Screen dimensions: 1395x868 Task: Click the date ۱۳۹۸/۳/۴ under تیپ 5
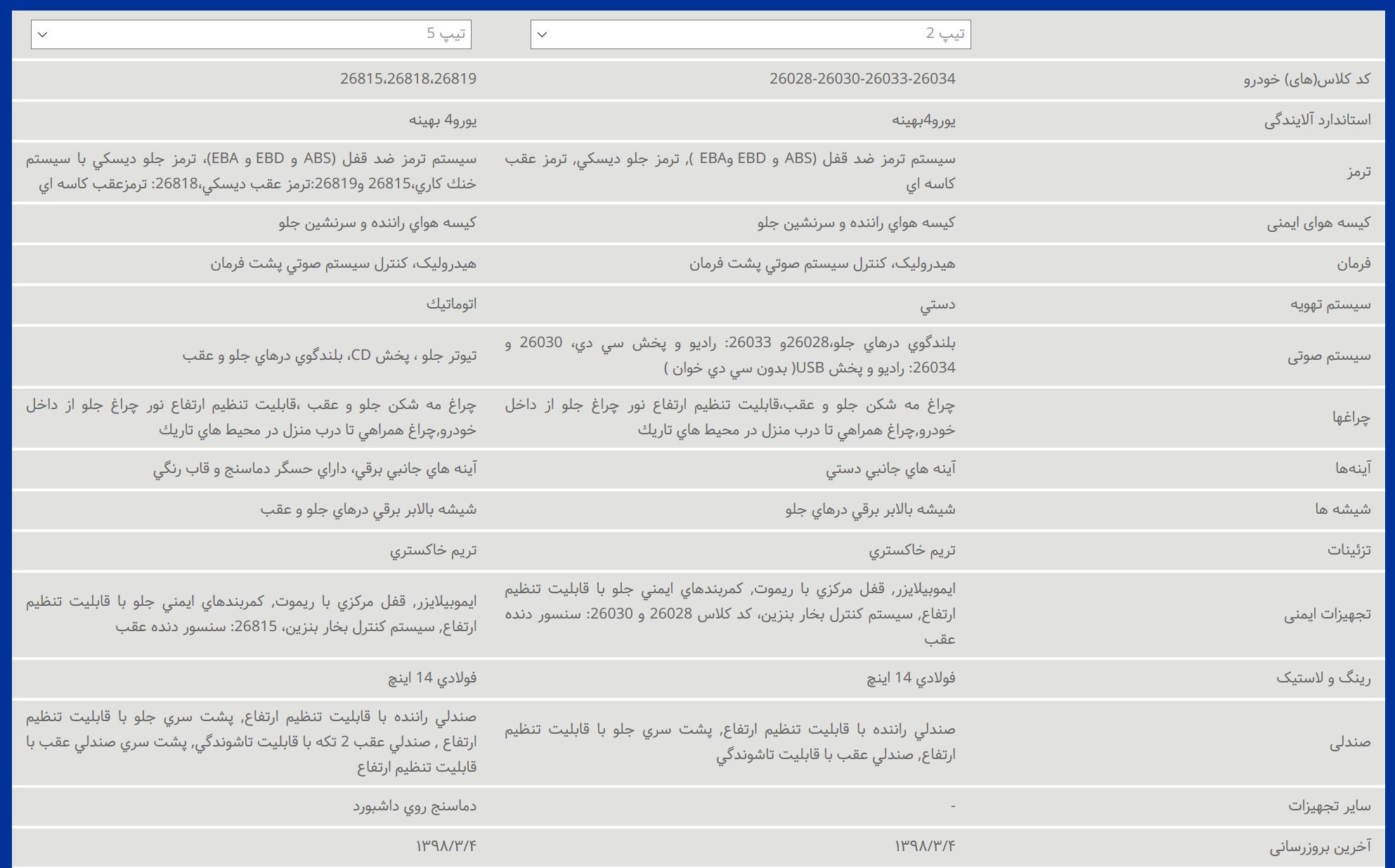tap(446, 846)
